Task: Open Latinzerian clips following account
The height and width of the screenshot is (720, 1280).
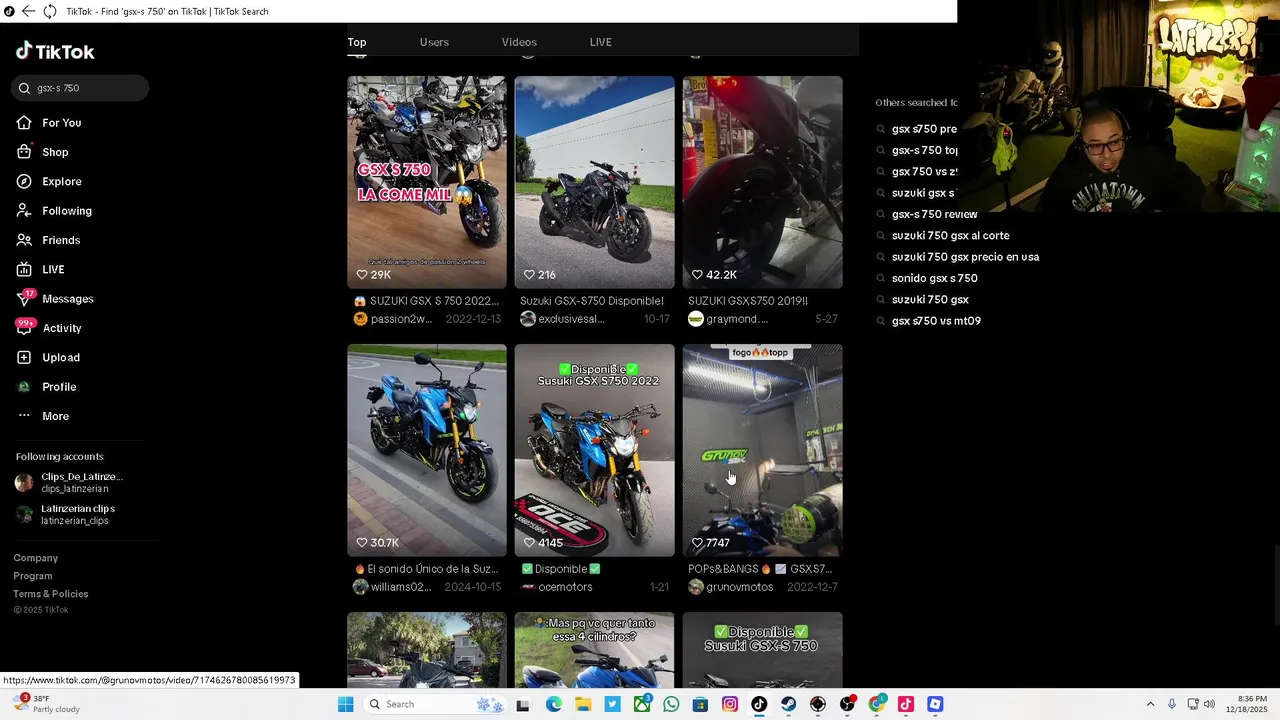Action: (66, 514)
